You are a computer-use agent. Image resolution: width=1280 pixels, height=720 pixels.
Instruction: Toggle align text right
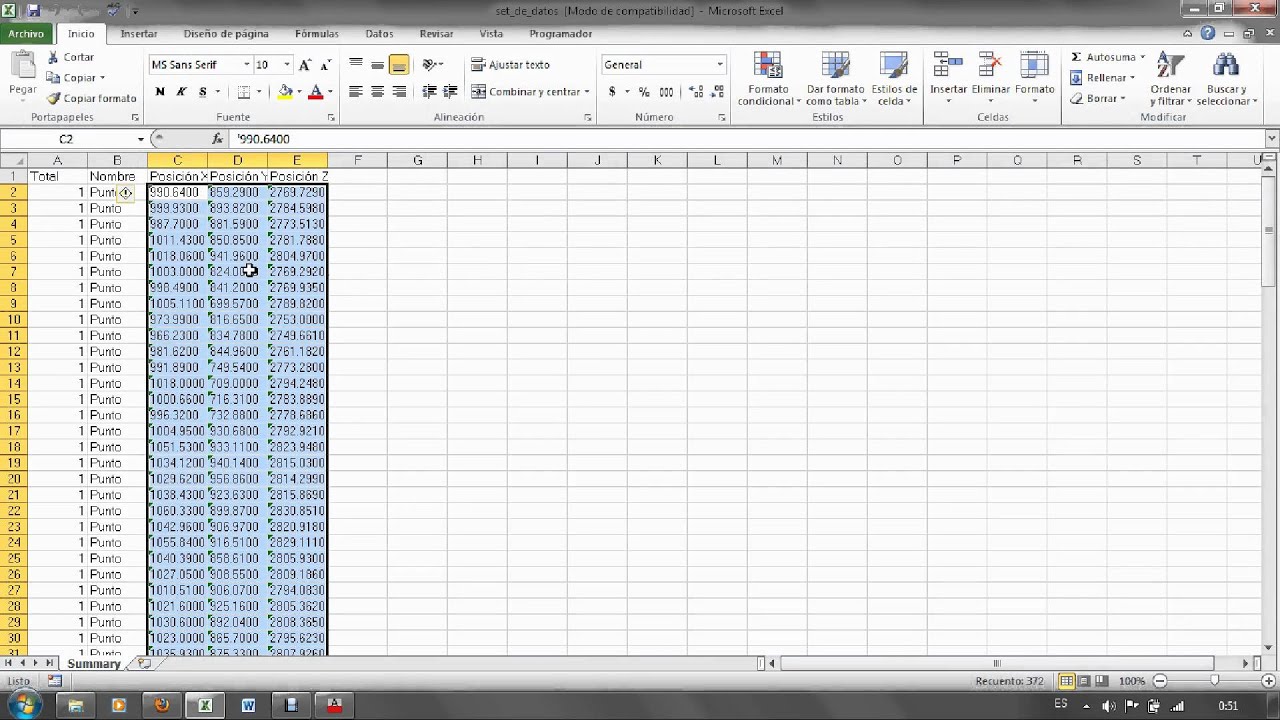click(x=399, y=92)
